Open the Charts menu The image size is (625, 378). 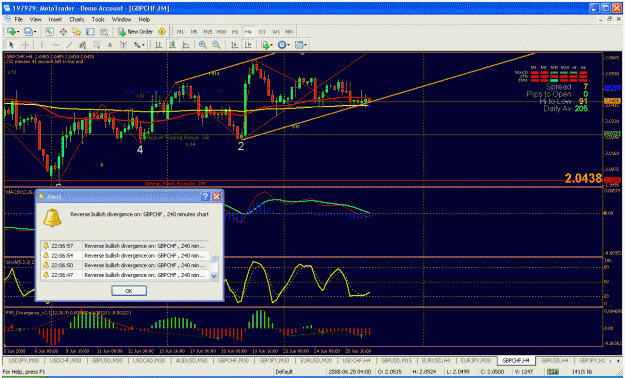(x=77, y=19)
